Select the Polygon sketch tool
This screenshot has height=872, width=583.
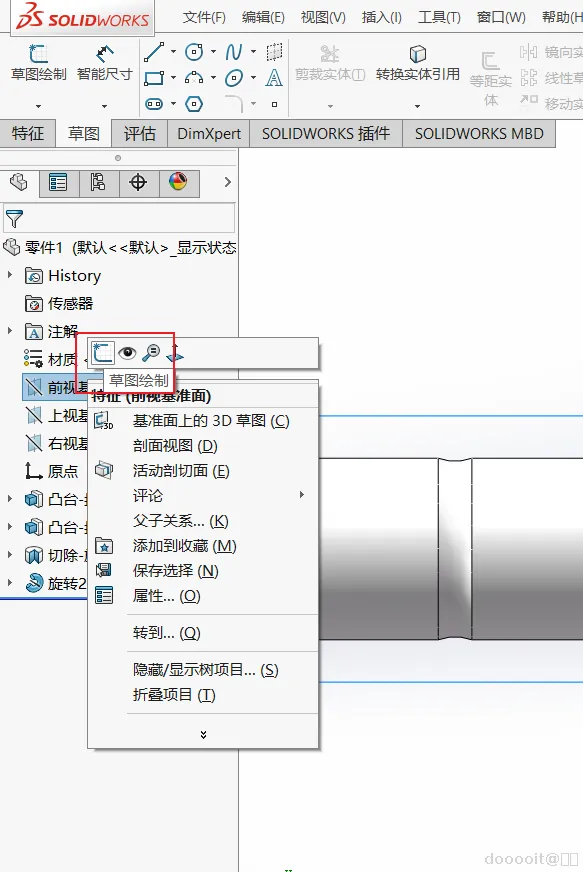[x=194, y=104]
